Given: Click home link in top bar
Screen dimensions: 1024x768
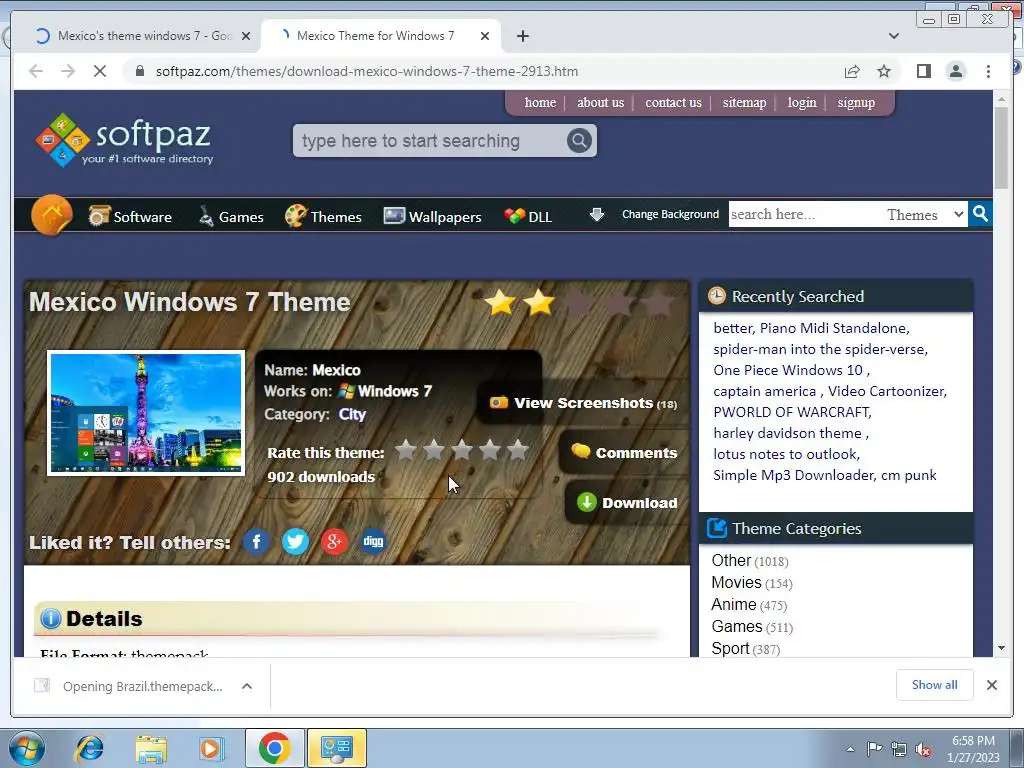Looking at the screenshot, I should point(540,103).
